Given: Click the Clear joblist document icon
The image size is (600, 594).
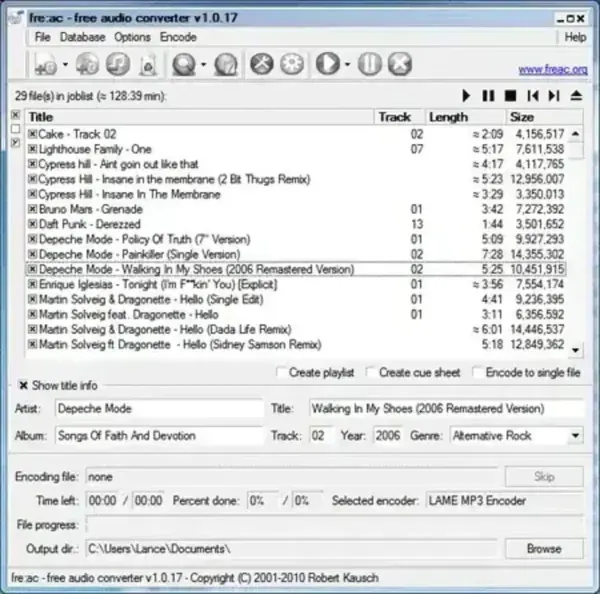Looking at the screenshot, I should (x=148, y=64).
